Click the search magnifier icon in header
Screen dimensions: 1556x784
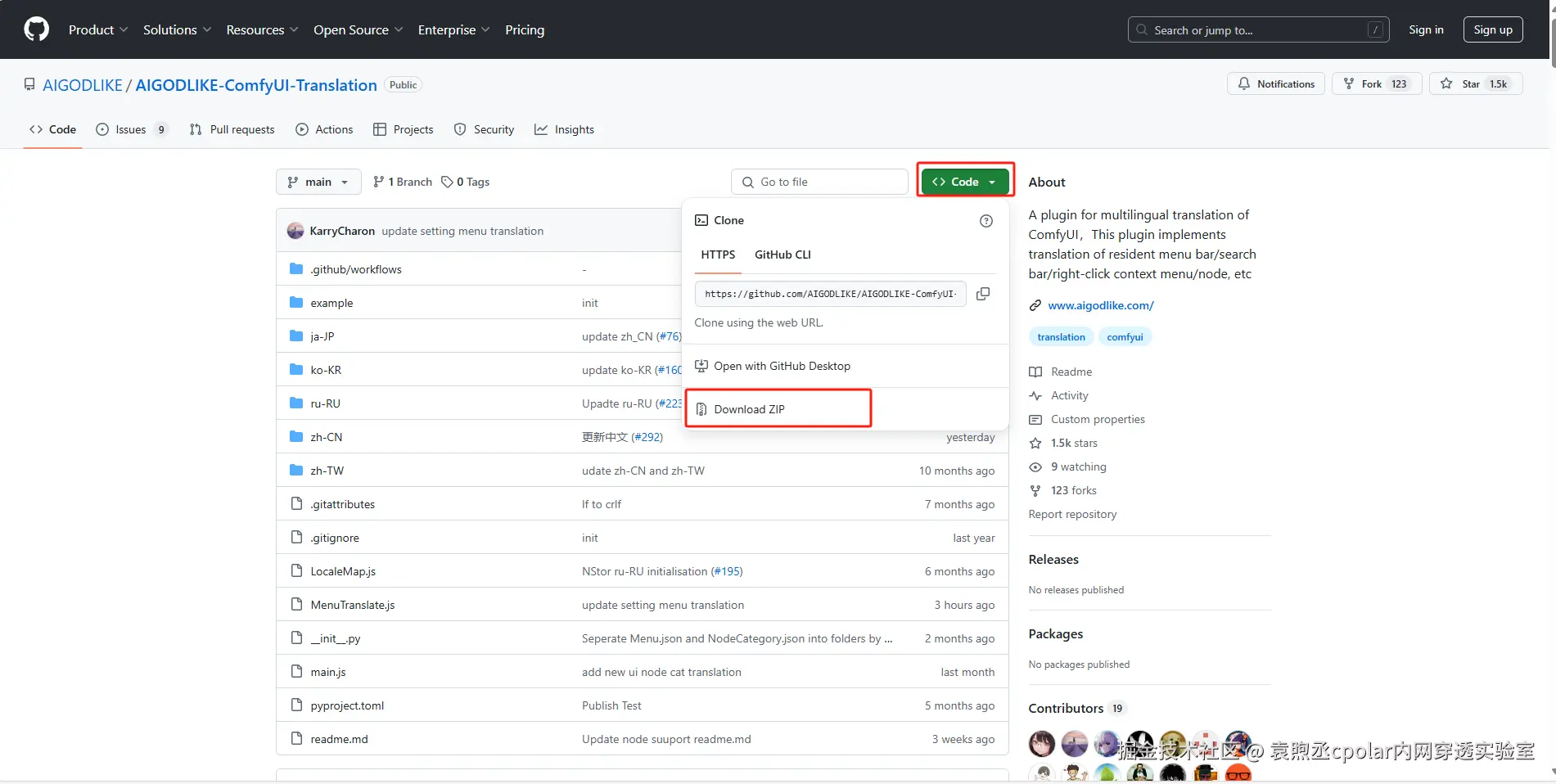click(x=1142, y=29)
